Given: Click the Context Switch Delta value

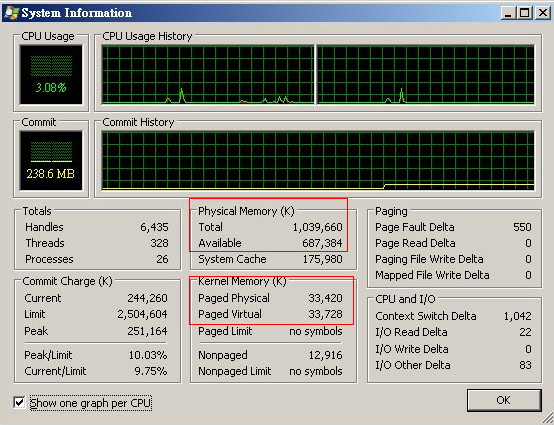Looking at the screenshot, I should click(x=518, y=316).
